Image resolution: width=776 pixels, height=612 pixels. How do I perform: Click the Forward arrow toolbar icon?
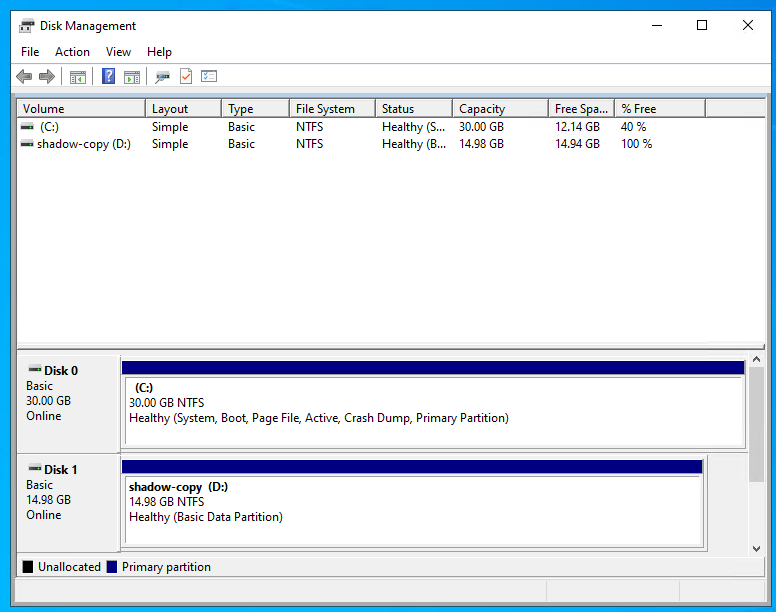tap(47, 77)
